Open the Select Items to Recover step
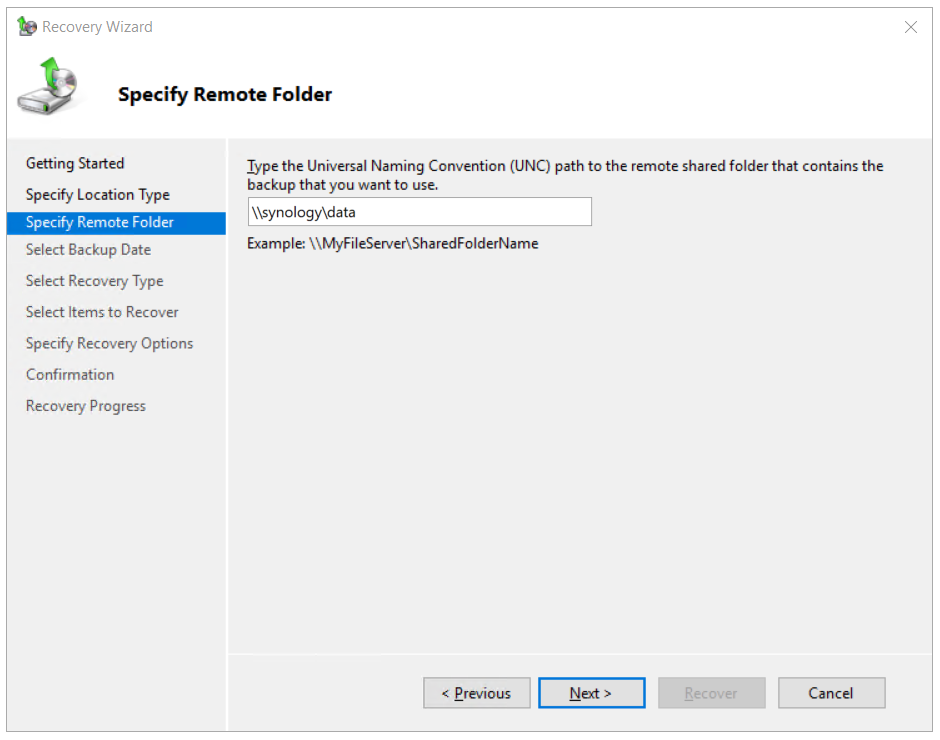Screen dimensions: 940x740 [x=102, y=312]
